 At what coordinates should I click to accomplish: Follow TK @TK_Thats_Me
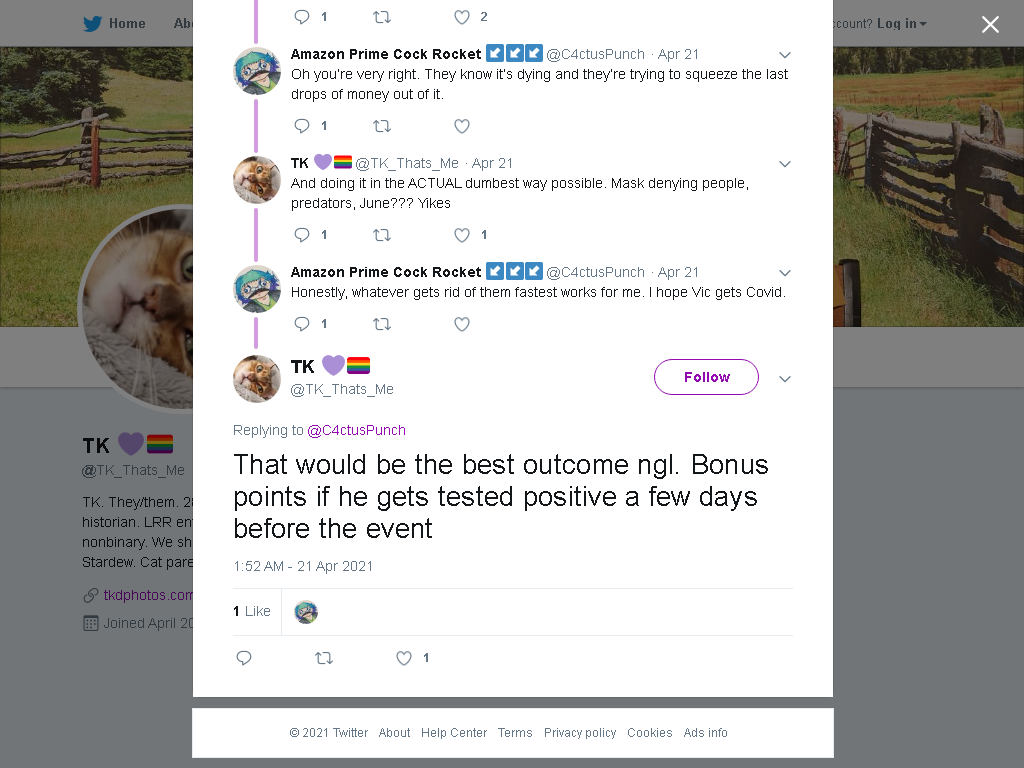tap(706, 377)
